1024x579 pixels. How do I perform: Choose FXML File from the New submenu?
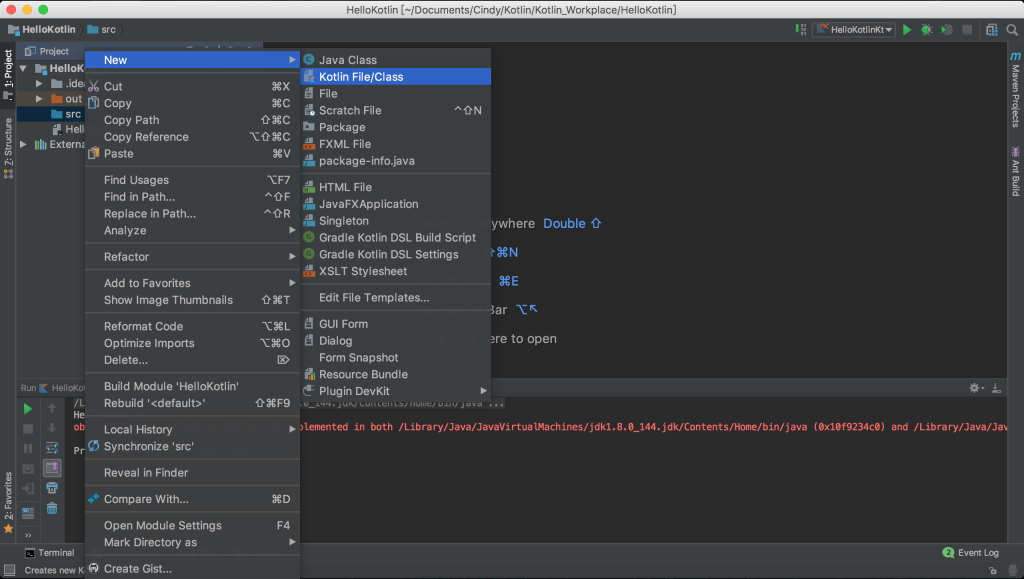point(395,144)
